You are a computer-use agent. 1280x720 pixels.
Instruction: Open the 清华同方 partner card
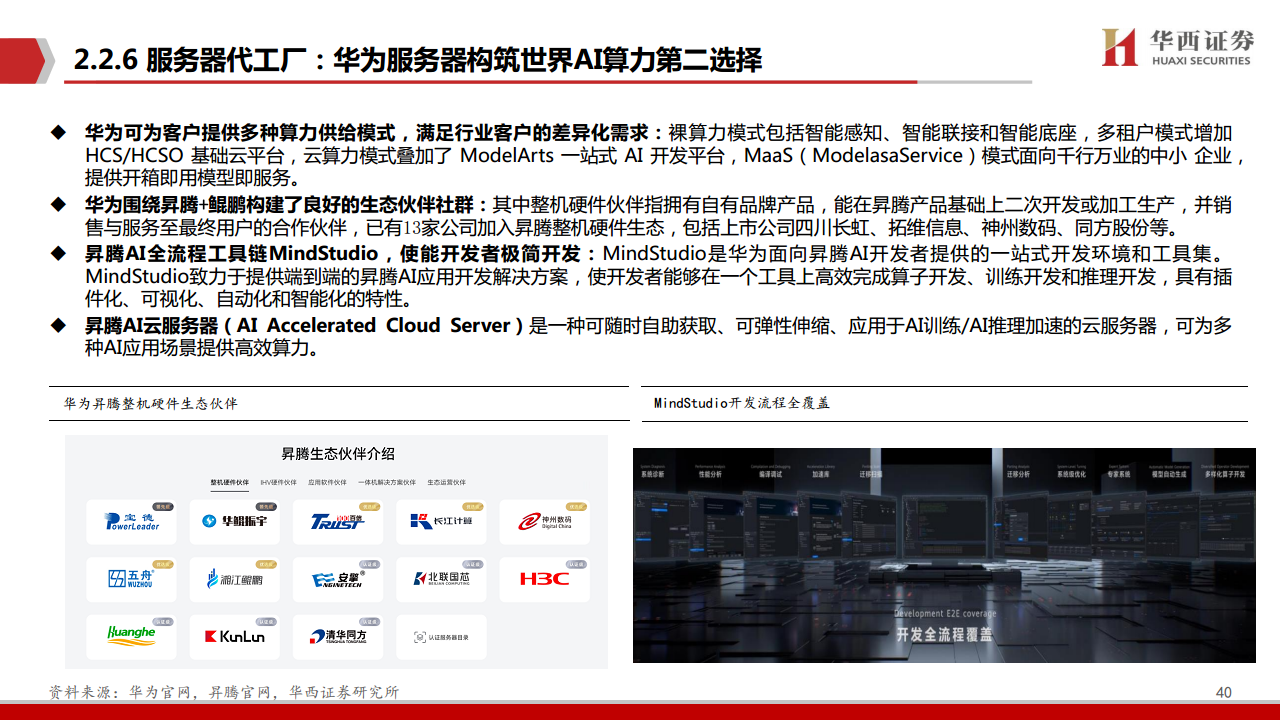click(x=338, y=636)
